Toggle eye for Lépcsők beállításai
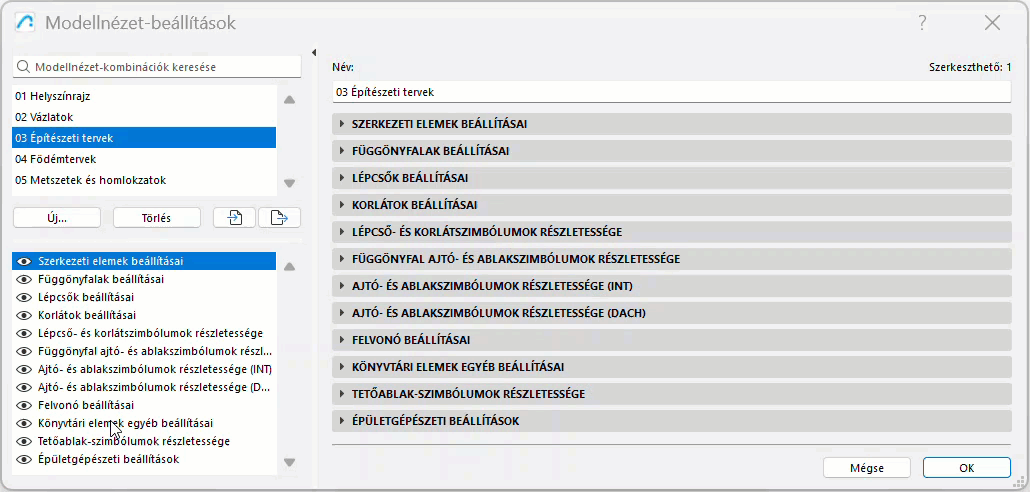This screenshot has height=492, width=1030. [24, 298]
